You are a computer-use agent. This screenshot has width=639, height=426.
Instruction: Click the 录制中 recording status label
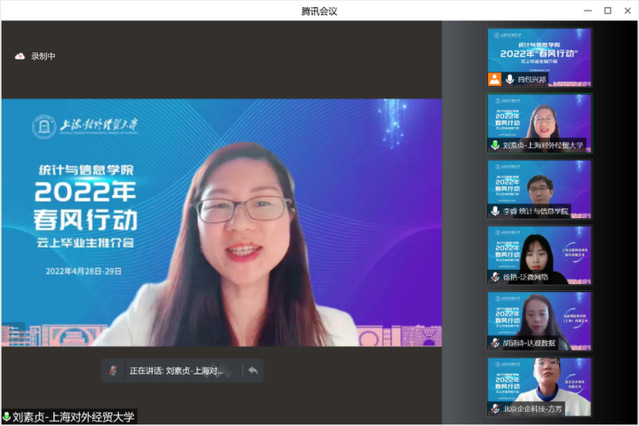tap(43, 56)
